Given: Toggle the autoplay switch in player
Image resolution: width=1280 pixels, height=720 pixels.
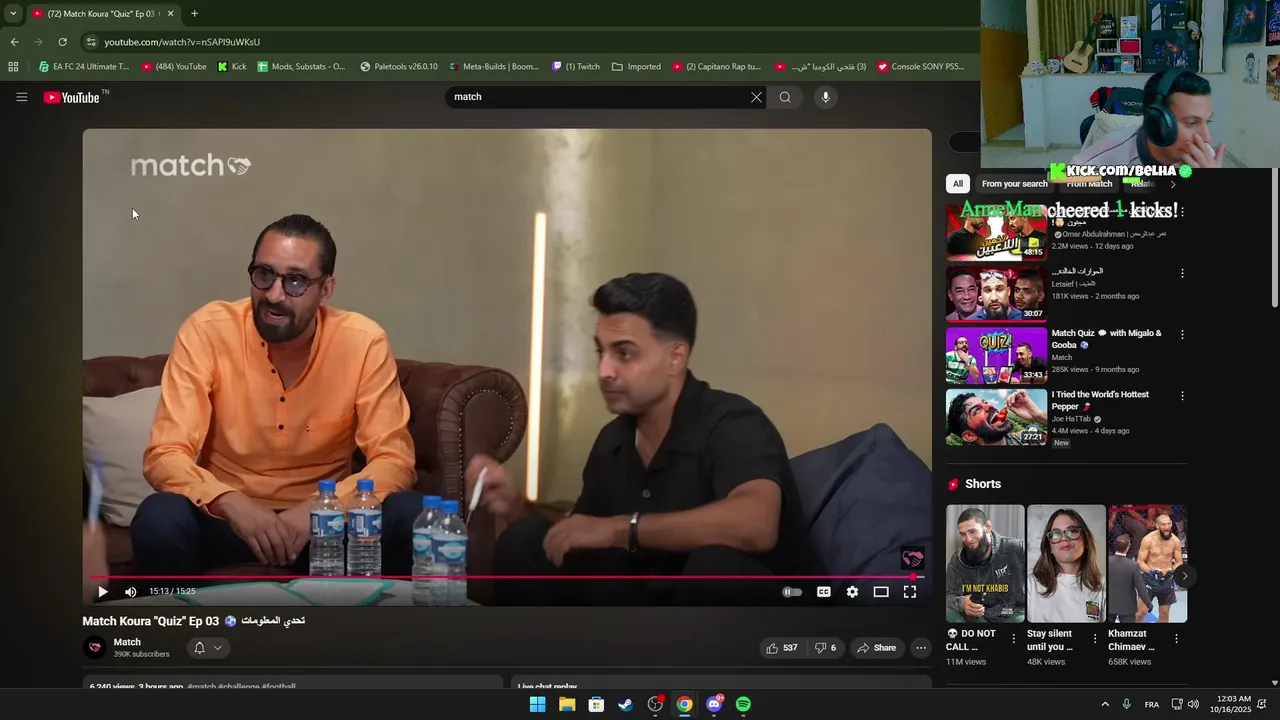Looking at the screenshot, I should 791,592.
